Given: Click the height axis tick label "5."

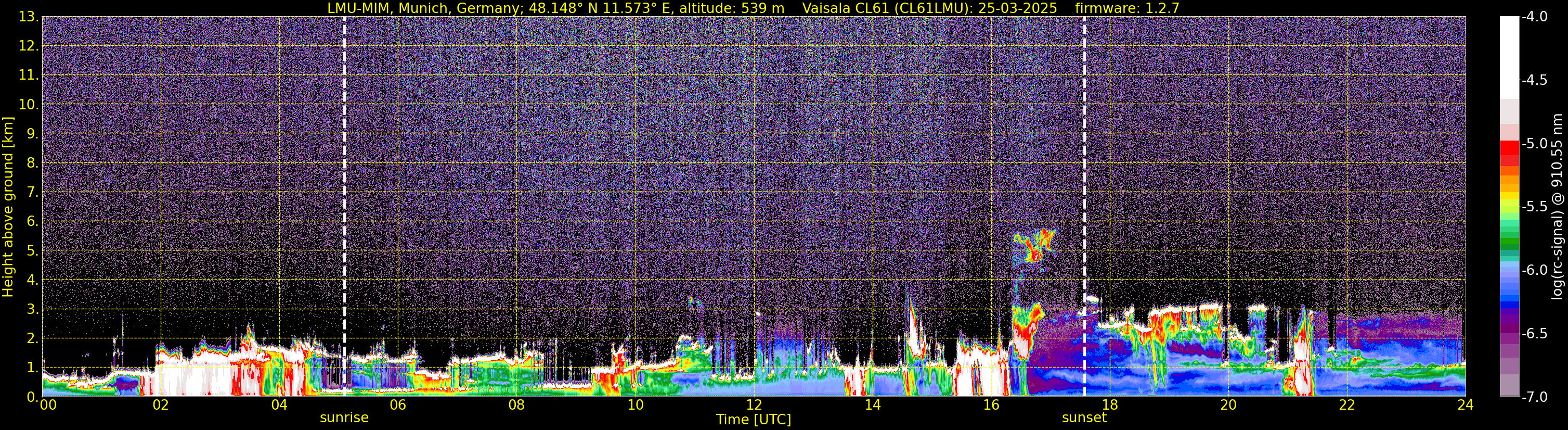Looking at the screenshot, I should 32,250.
